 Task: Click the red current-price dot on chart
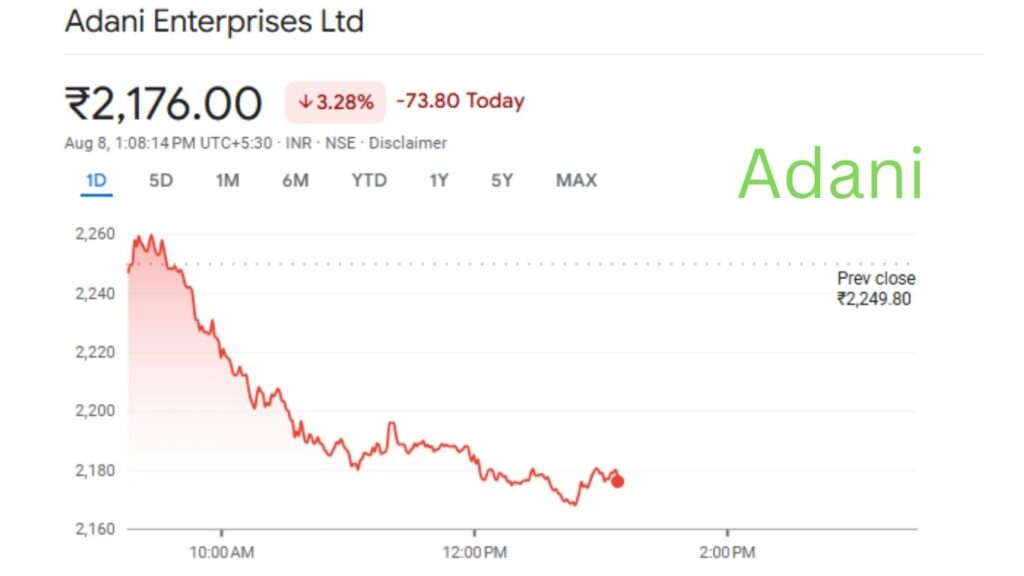click(618, 481)
